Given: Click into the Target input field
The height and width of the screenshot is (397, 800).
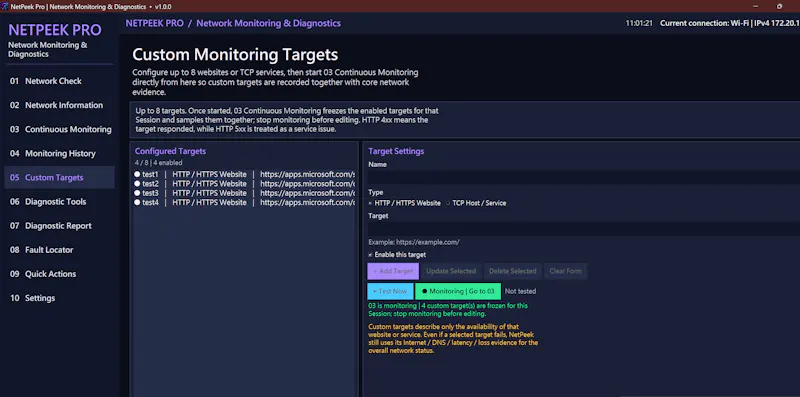Looking at the screenshot, I should (x=584, y=229).
